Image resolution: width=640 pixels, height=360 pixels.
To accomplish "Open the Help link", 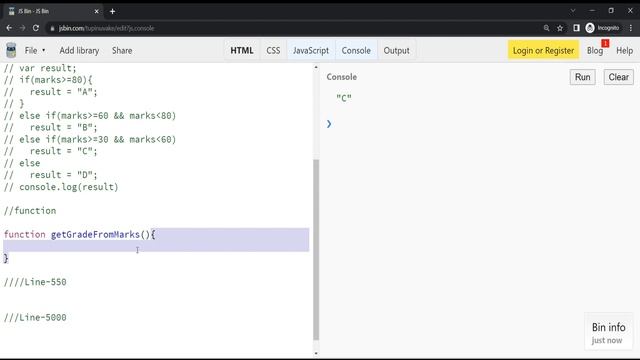I will [624, 51].
